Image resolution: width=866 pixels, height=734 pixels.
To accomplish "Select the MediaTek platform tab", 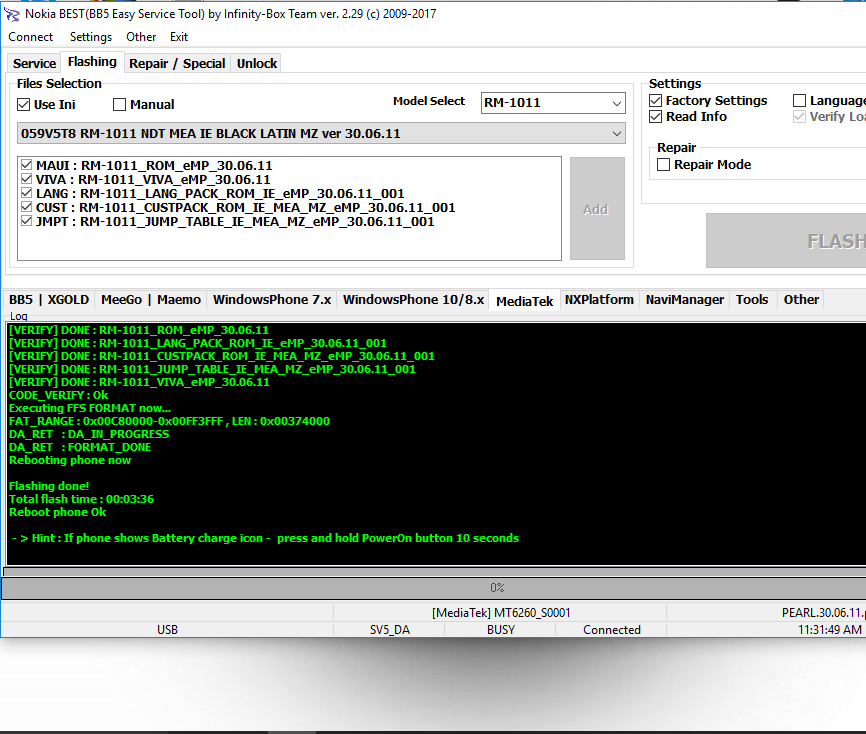I will [x=524, y=301].
